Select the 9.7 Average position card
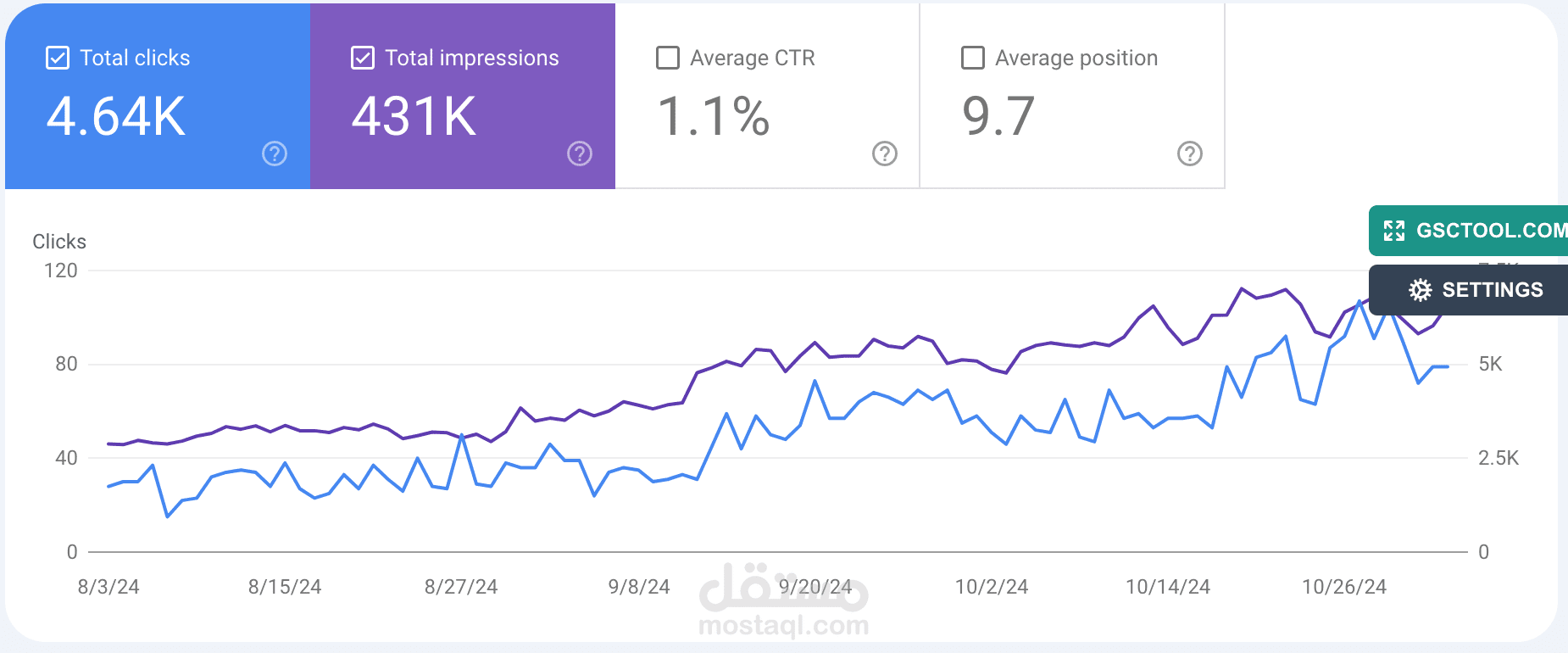The height and width of the screenshot is (653, 1568). click(1073, 96)
